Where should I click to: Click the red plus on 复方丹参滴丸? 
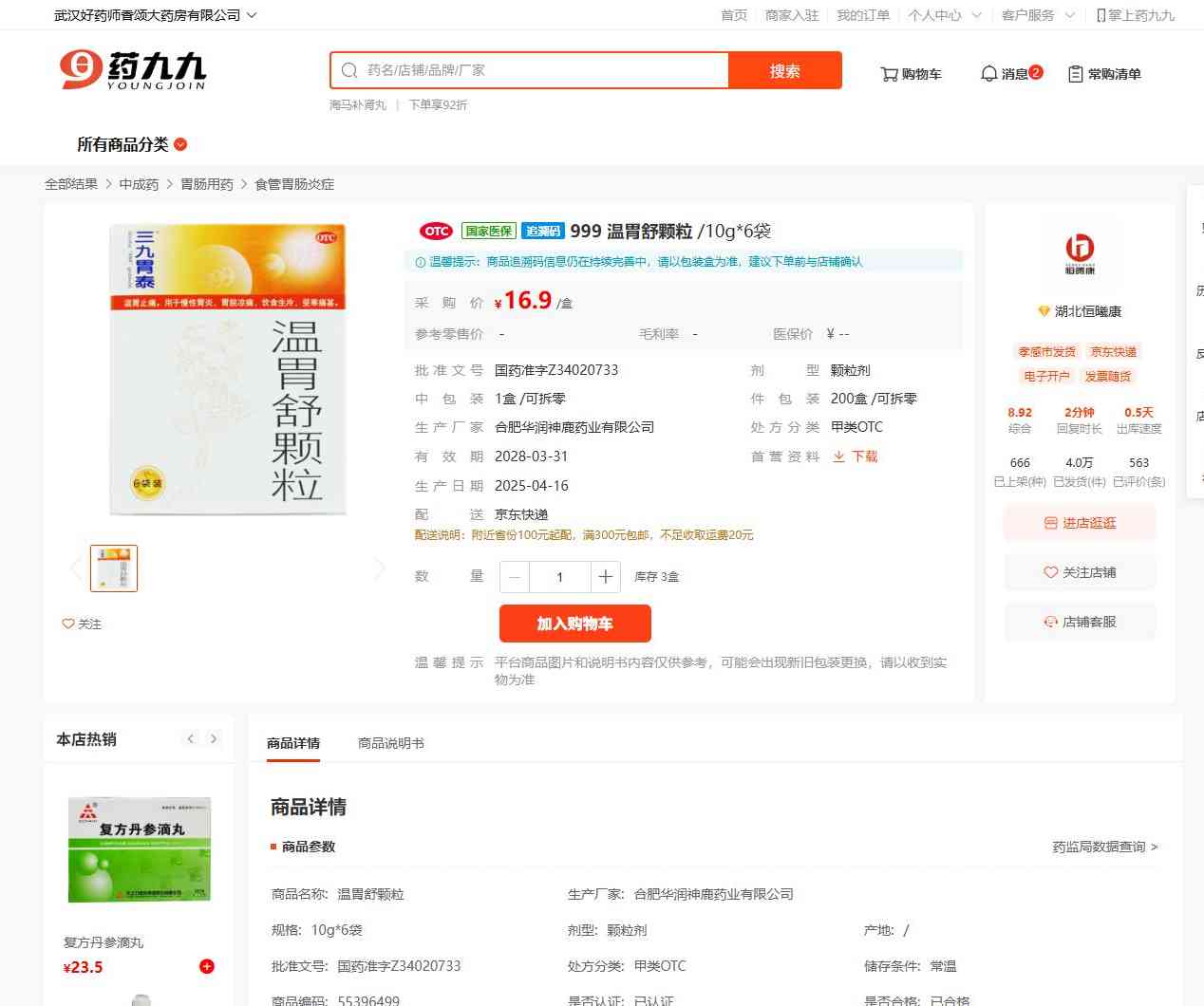click(x=207, y=966)
